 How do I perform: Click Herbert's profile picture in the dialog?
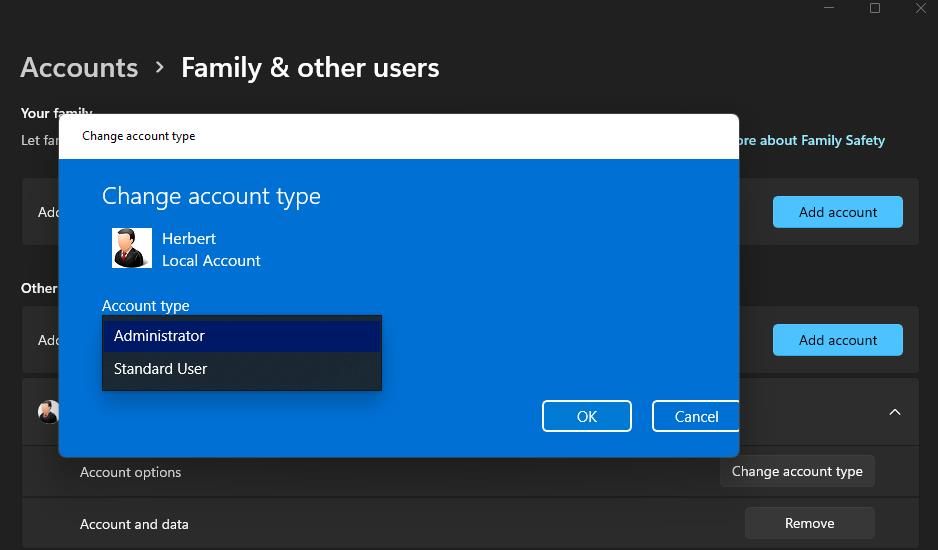click(132, 248)
